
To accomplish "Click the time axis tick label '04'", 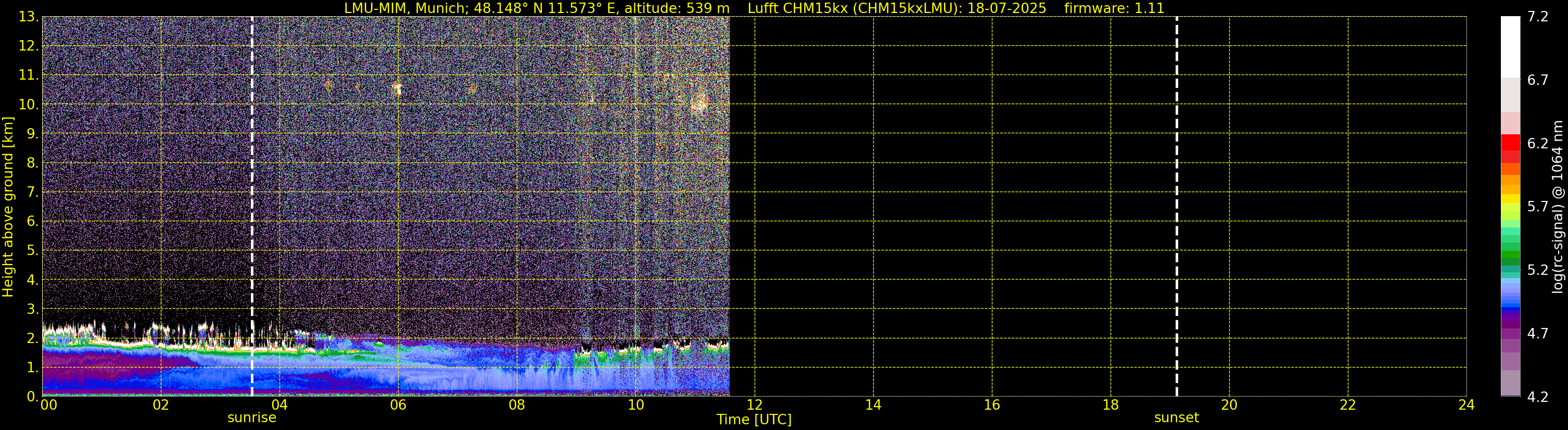I will (279, 405).
